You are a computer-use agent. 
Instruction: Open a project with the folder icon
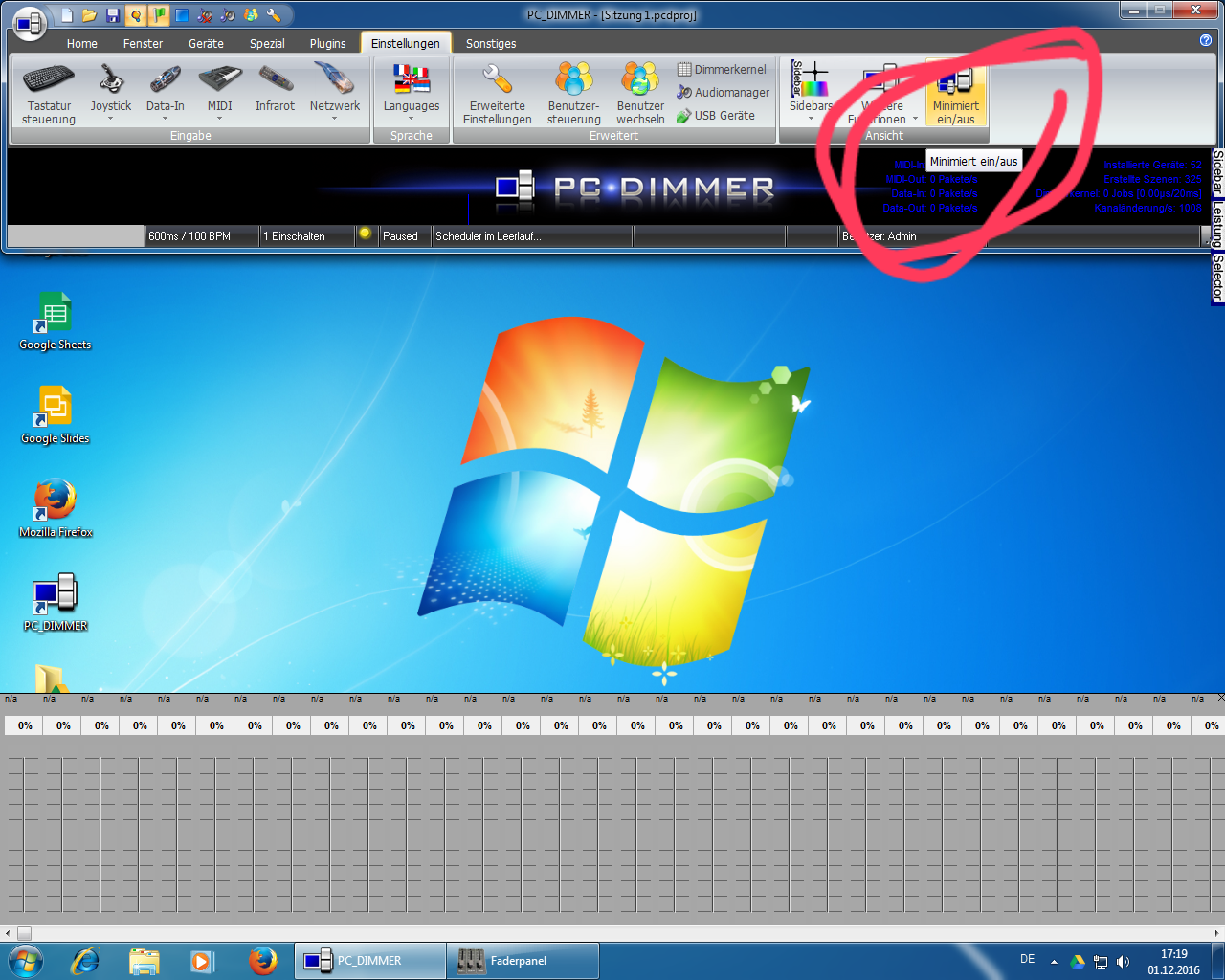[x=90, y=15]
